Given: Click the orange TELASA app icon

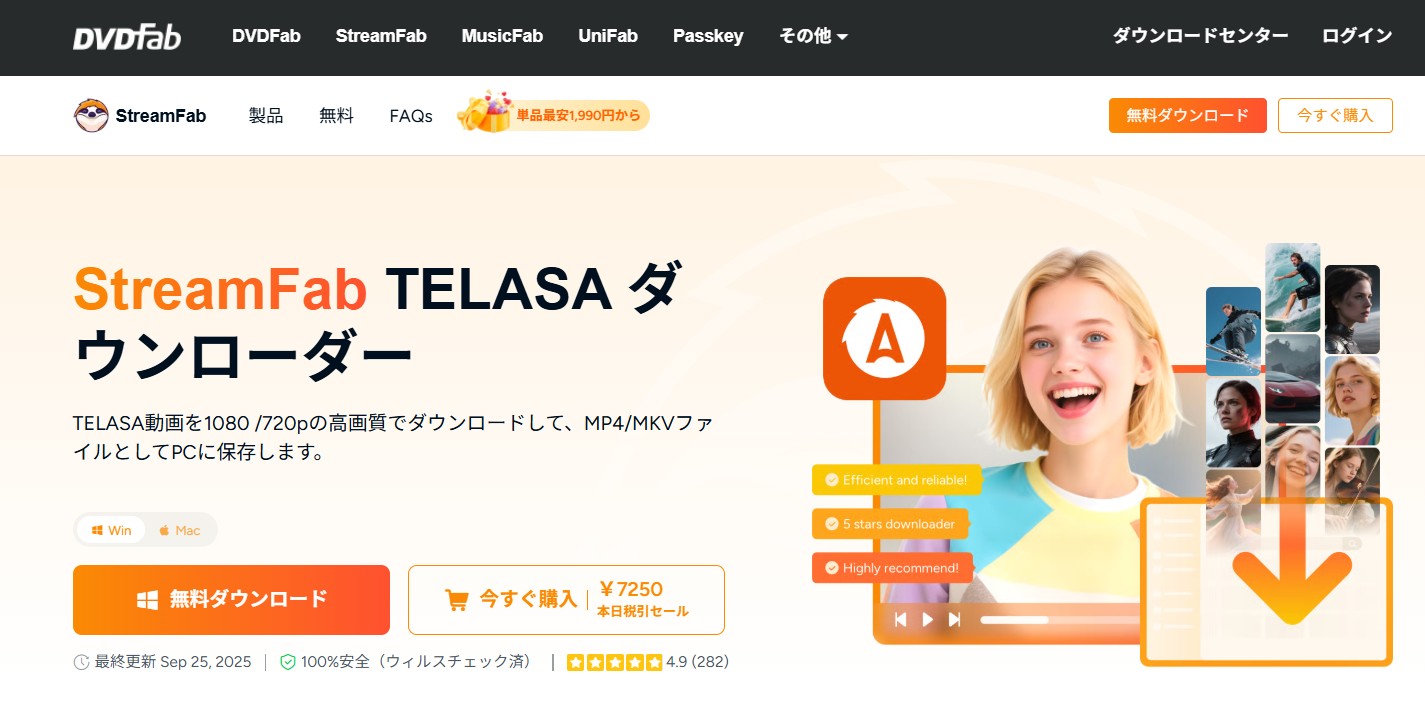Looking at the screenshot, I should click(x=884, y=339).
